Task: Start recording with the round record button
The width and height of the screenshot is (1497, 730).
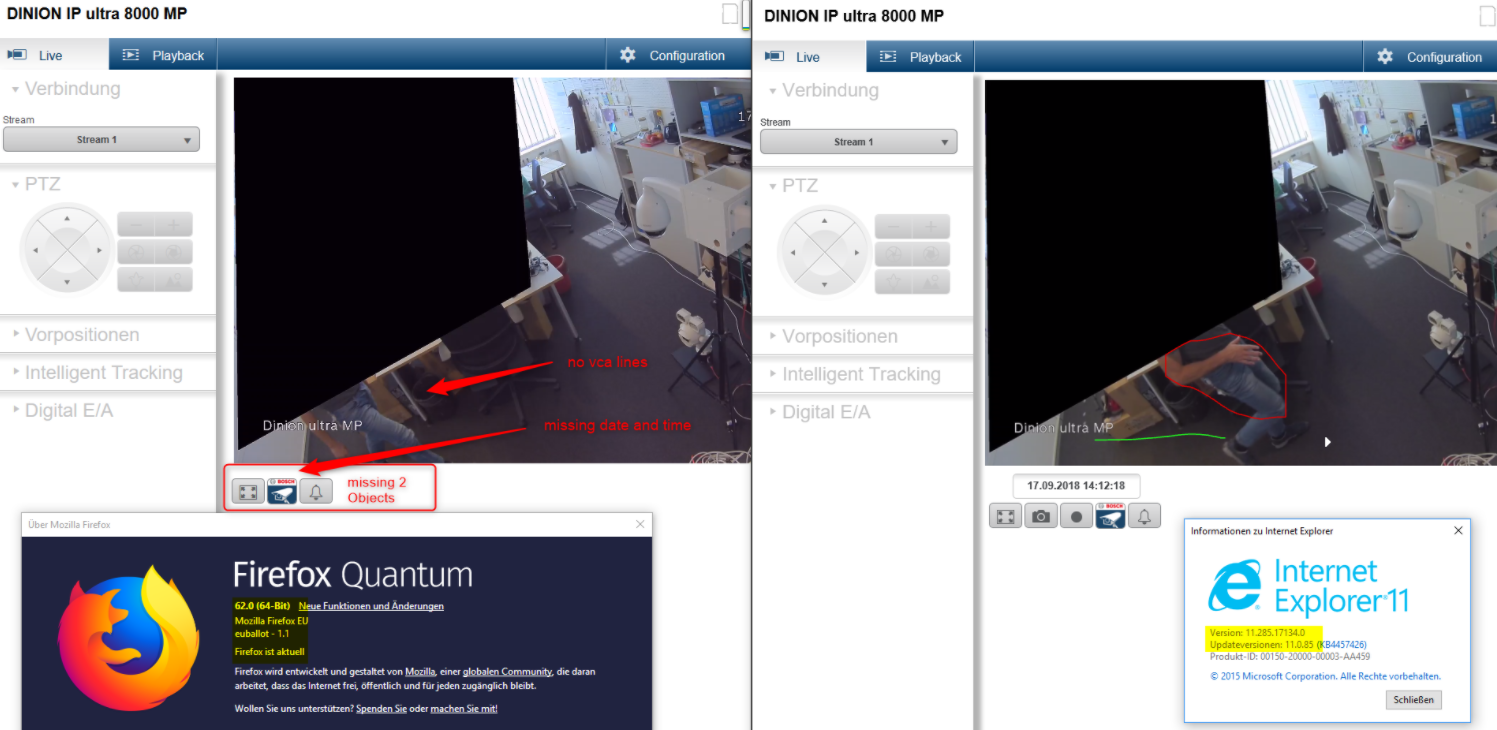Action: 1076,516
